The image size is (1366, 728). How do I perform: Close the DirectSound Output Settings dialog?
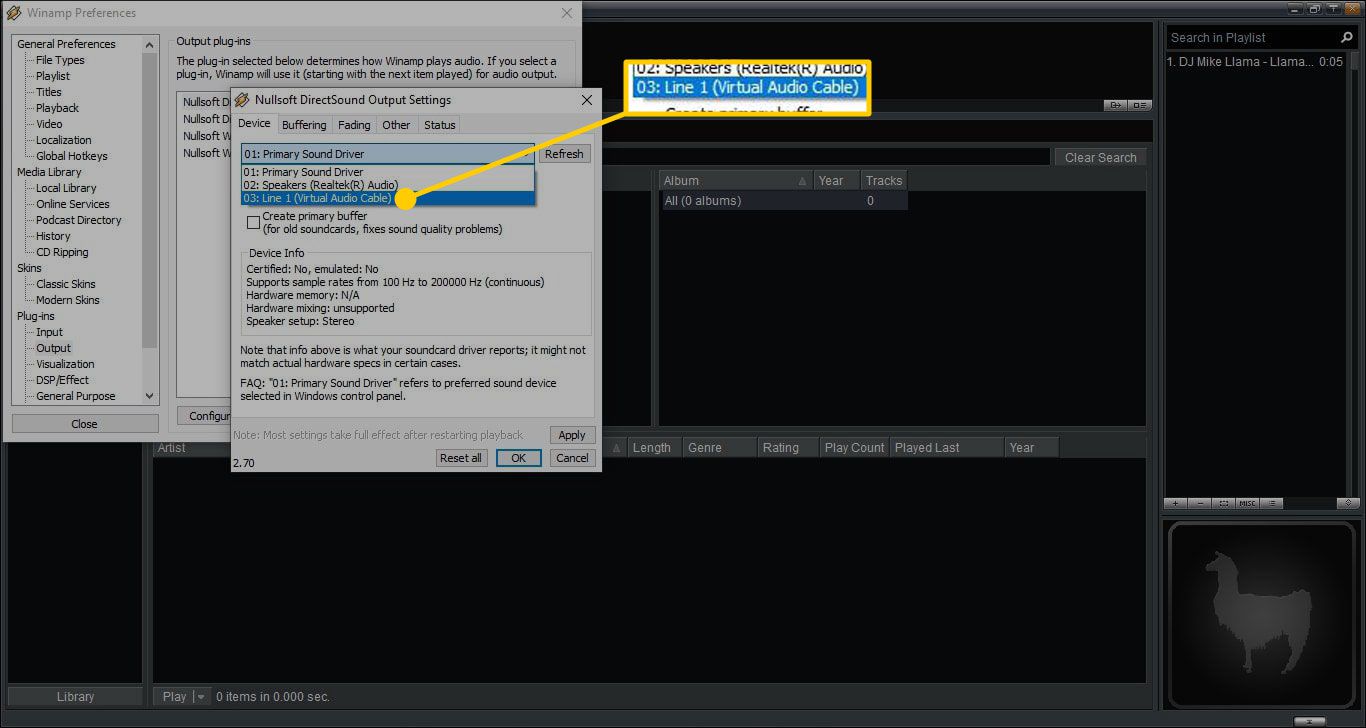tap(586, 100)
